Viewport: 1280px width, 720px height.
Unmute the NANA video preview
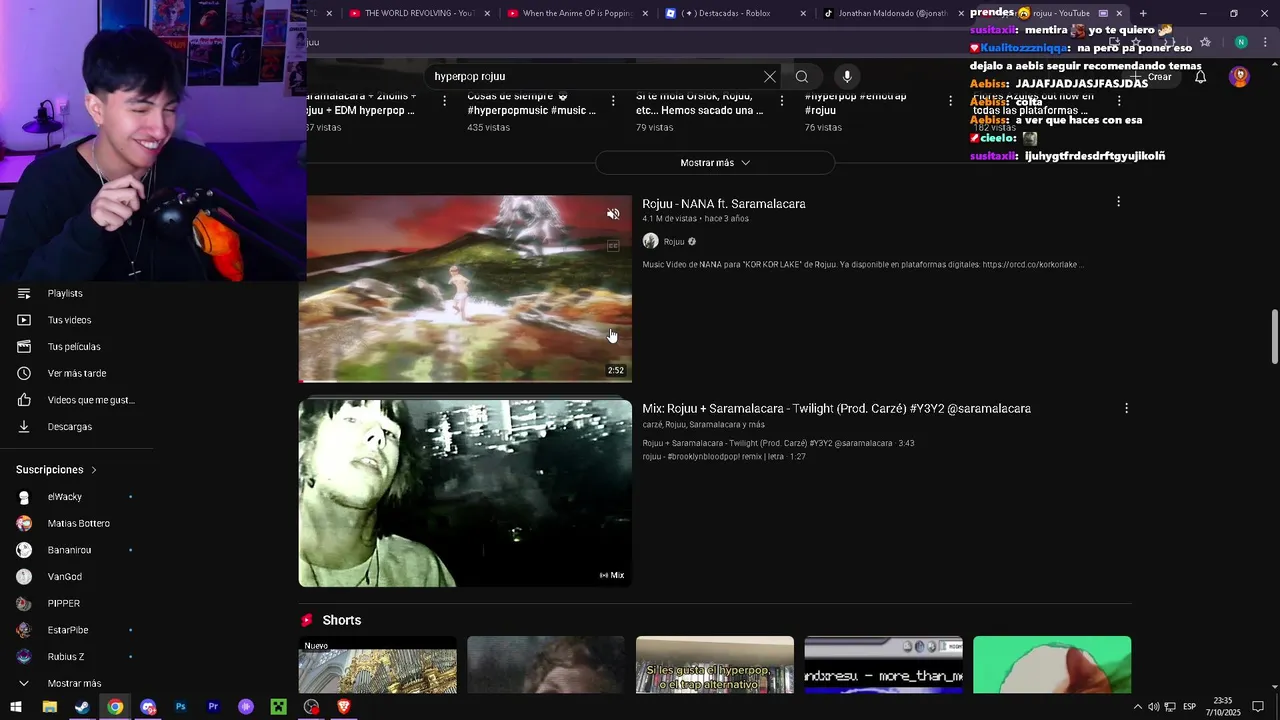point(613,214)
